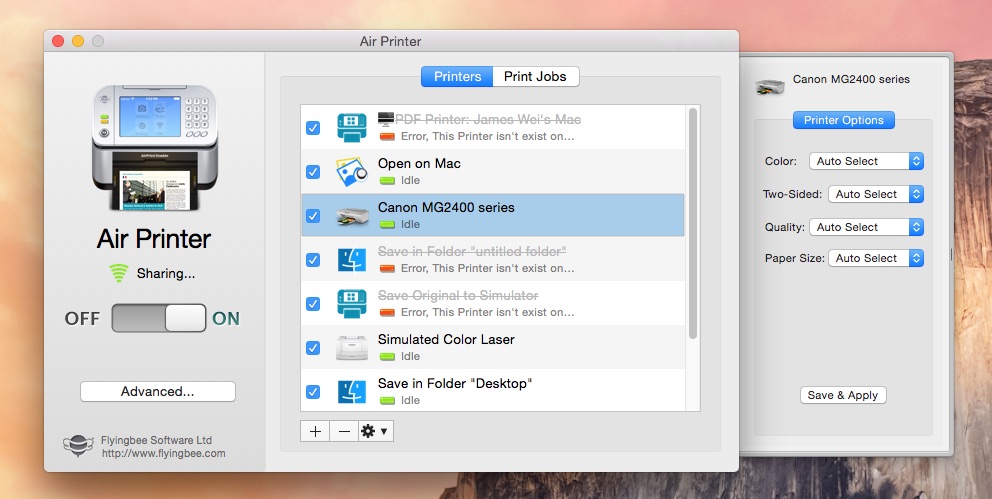
Task: Select the Simulated Color Laser row text
Action: point(446,340)
